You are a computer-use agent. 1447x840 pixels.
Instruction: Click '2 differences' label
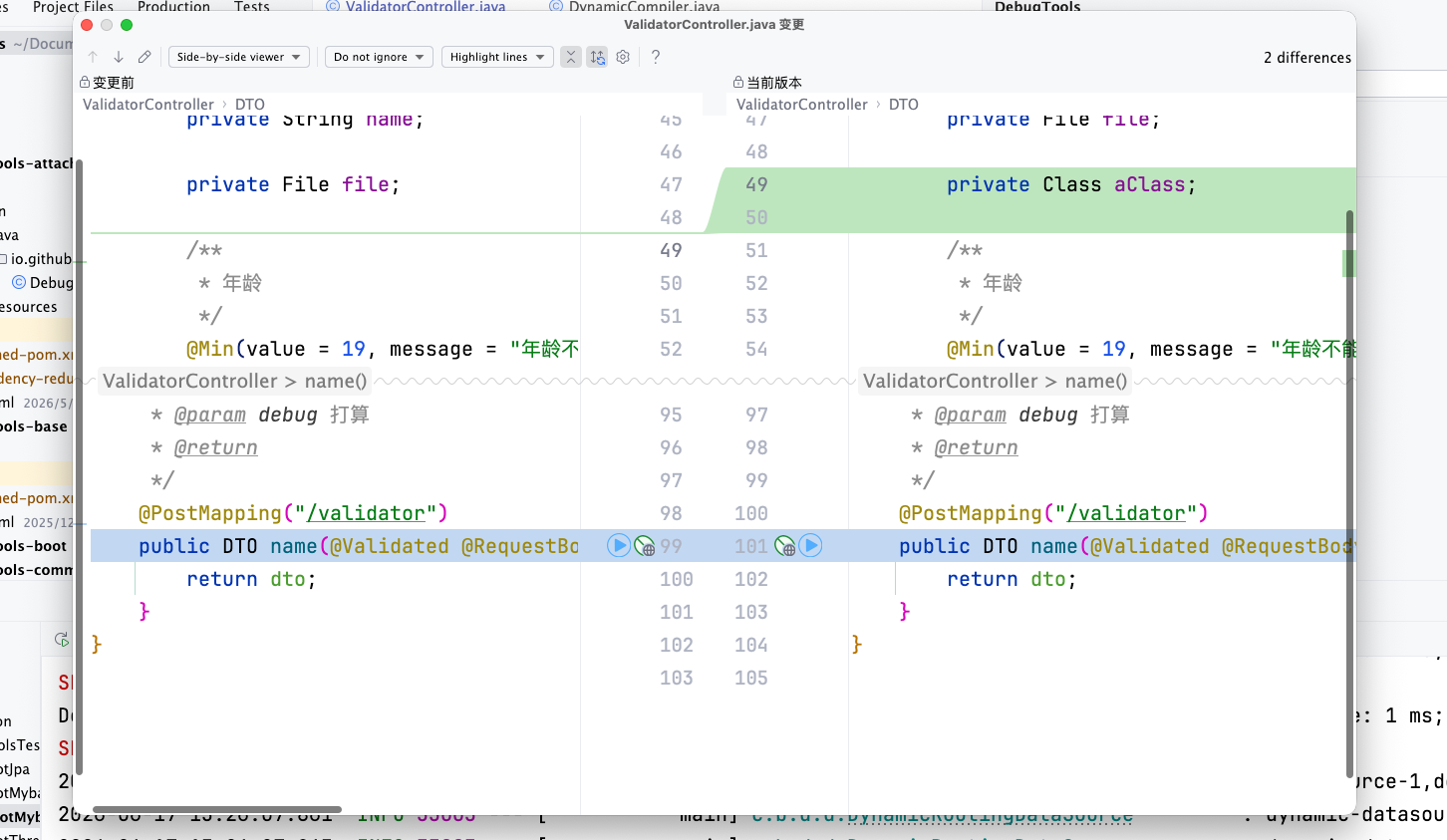(1307, 58)
